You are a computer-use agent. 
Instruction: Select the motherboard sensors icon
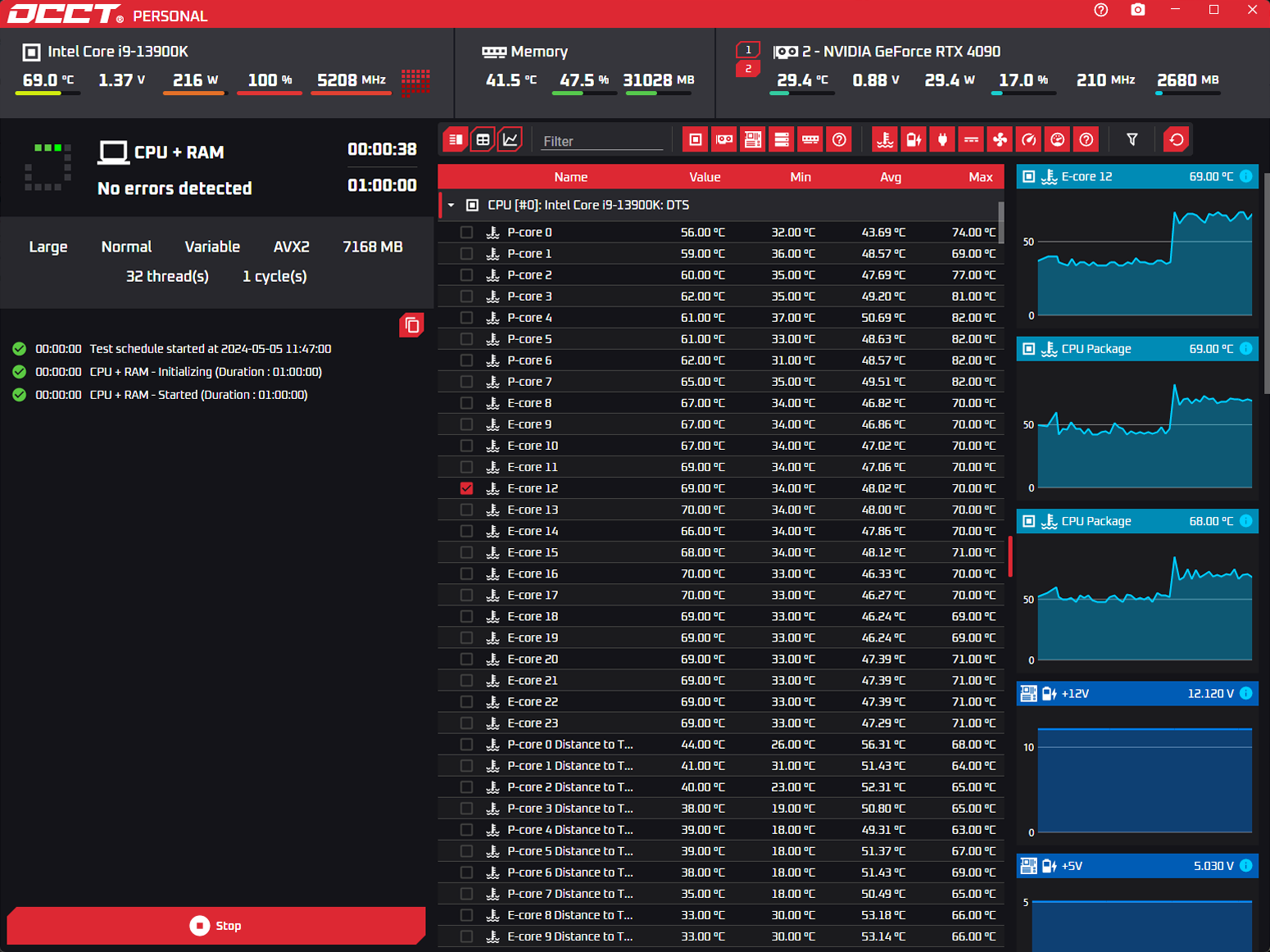753,139
